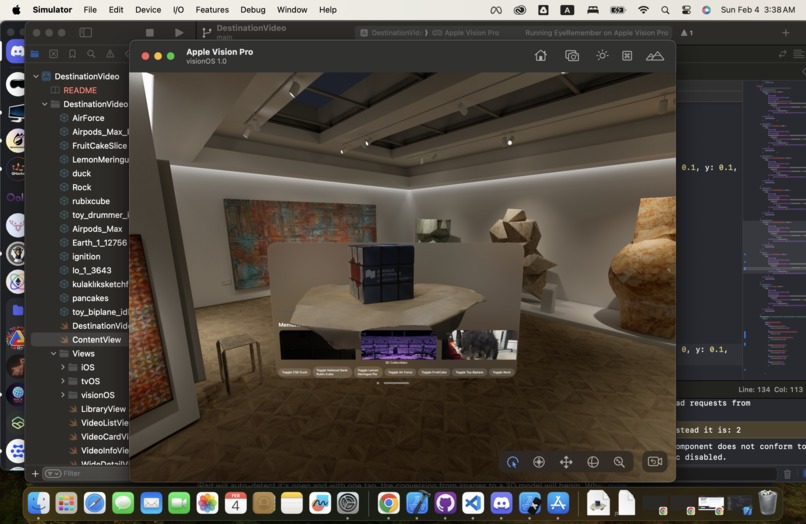
Task: Click the Xcode warning count indicator
Action: pos(687,33)
